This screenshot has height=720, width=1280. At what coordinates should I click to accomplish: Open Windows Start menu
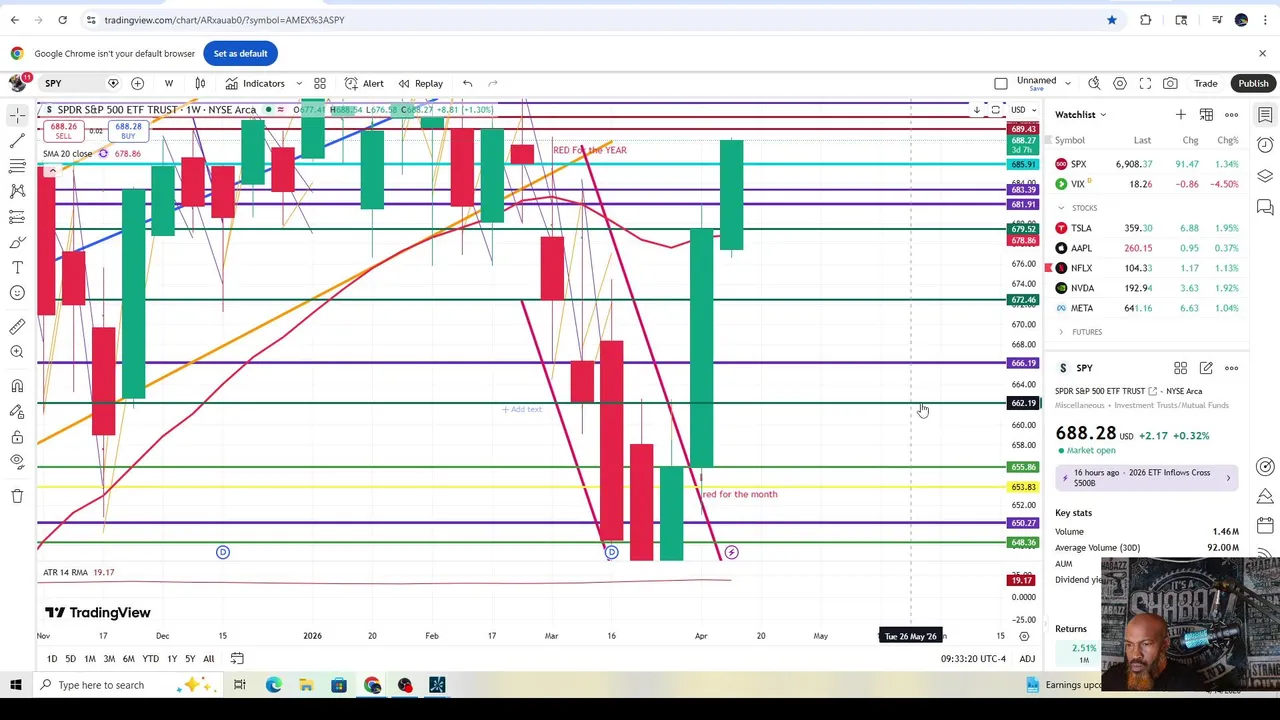coord(16,685)
